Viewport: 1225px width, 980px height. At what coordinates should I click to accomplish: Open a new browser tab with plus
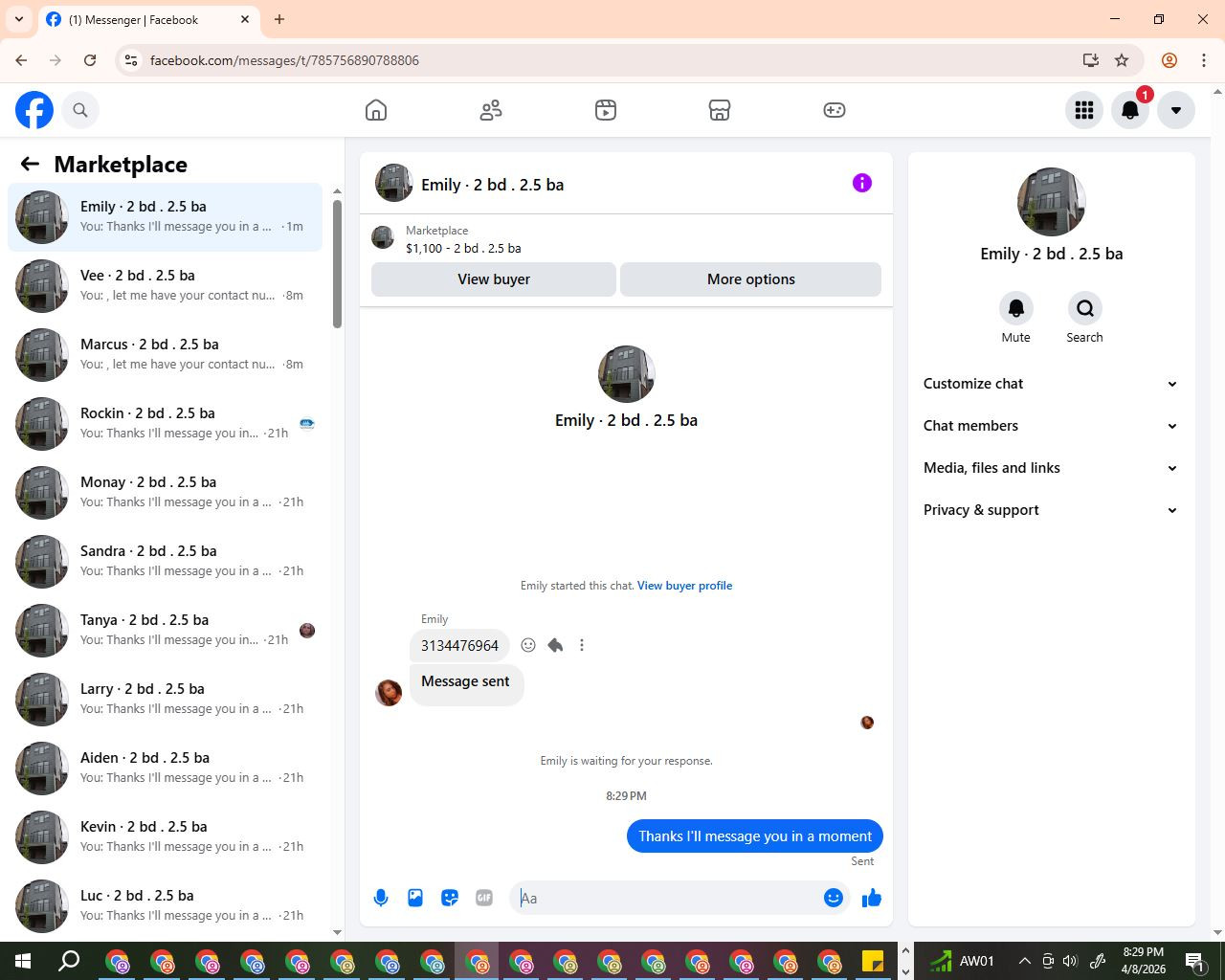[279, 19]
